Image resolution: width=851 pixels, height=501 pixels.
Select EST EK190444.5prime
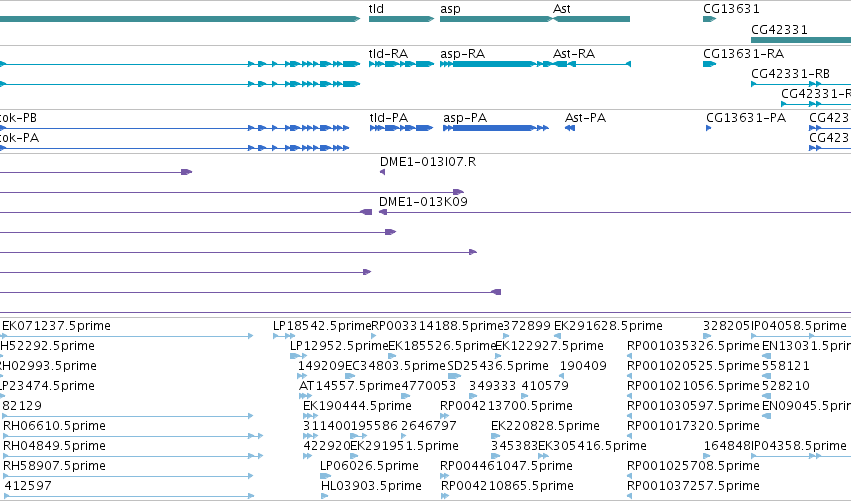(357, 406)
